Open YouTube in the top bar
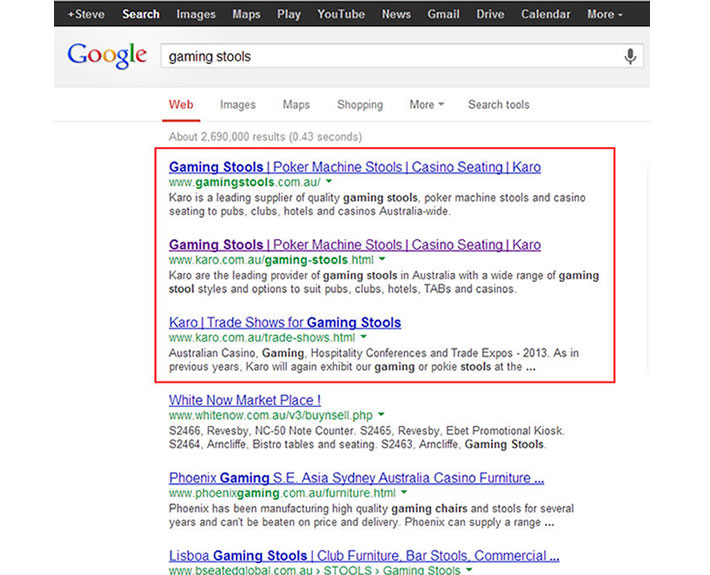The image size is (710, 575). point(341,14)
